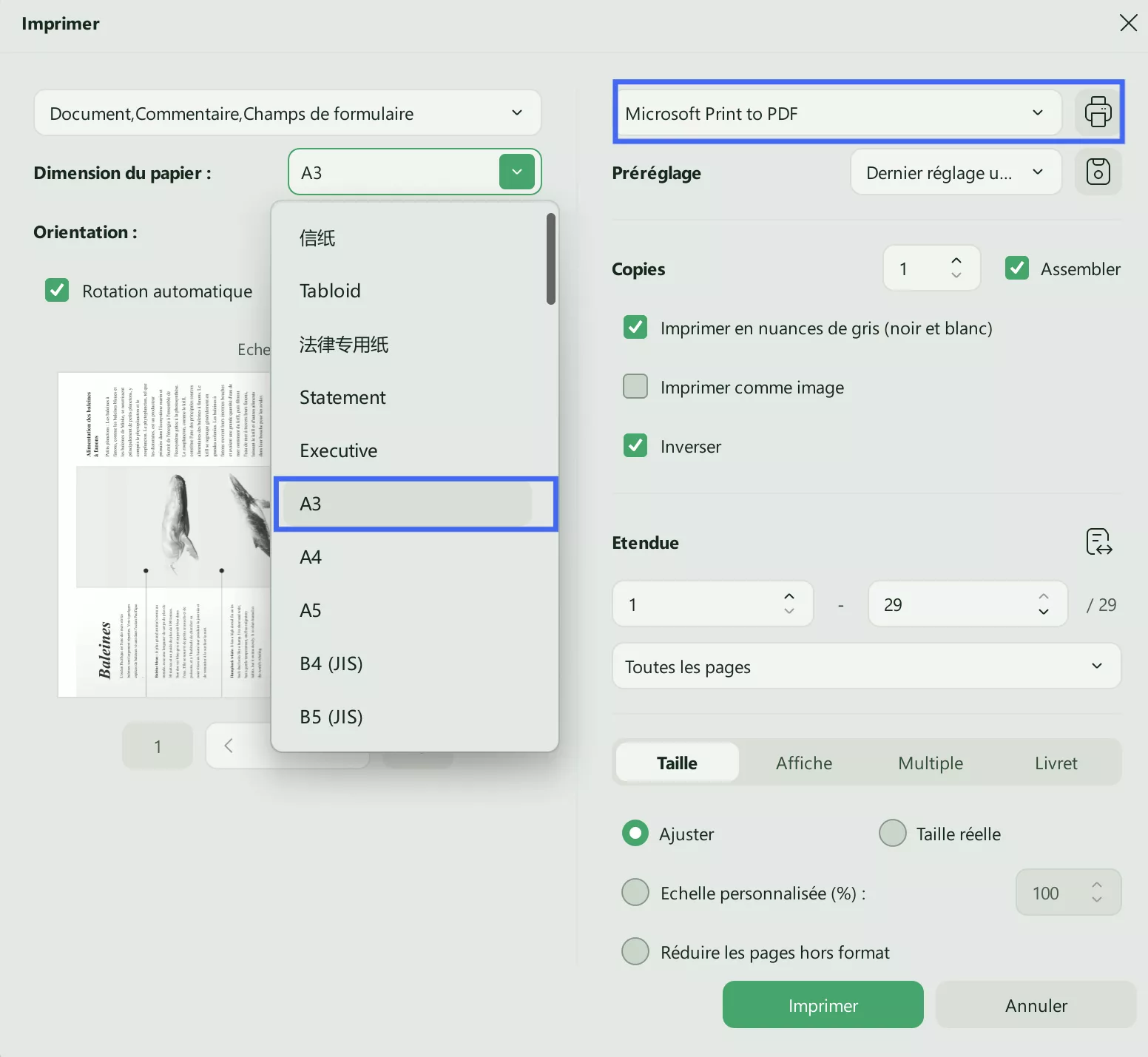
Task: Select A4 from the paper size list
Action: pos(311,557)
